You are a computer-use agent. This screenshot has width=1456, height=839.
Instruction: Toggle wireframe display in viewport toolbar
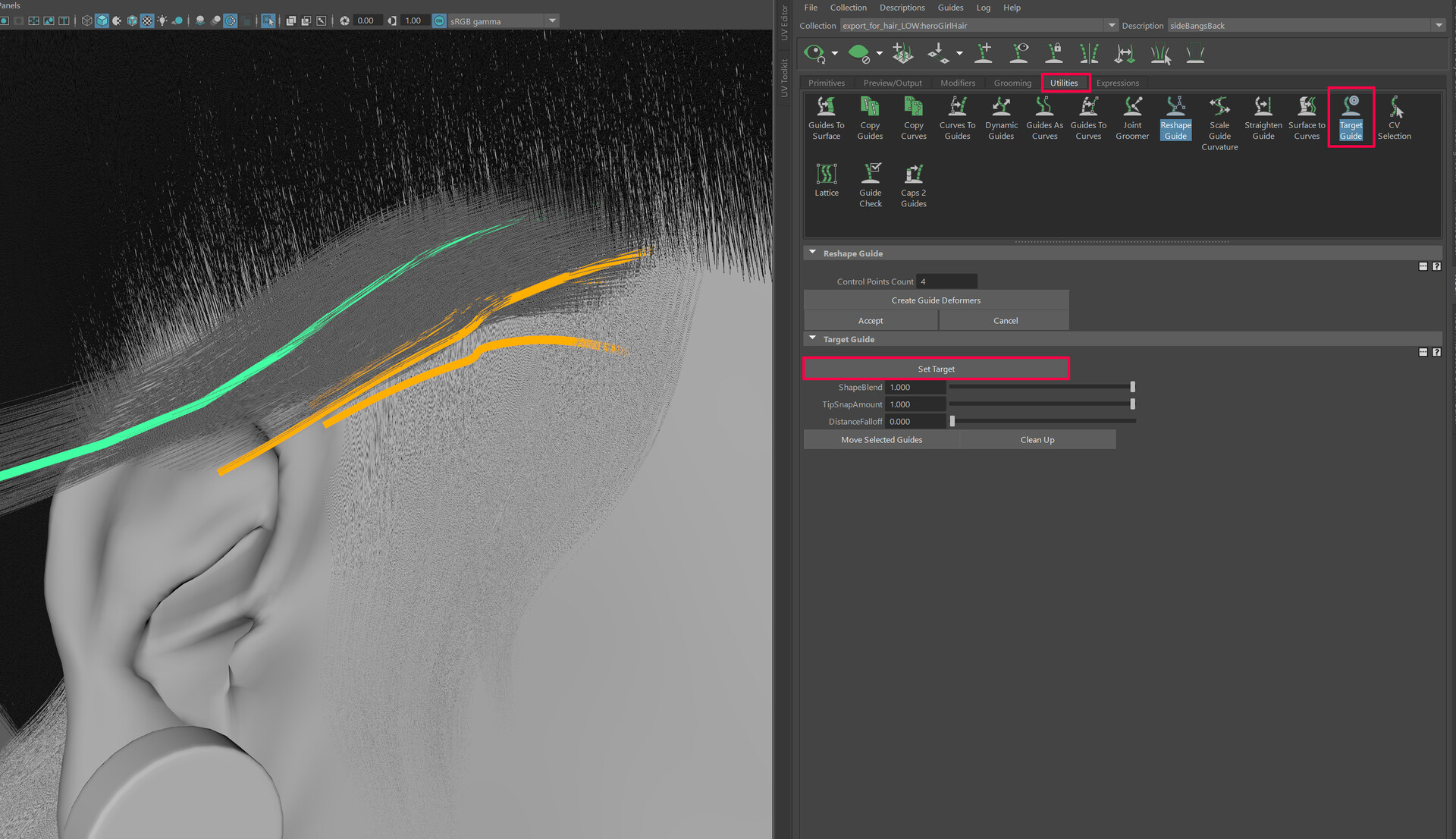point(86,20)
